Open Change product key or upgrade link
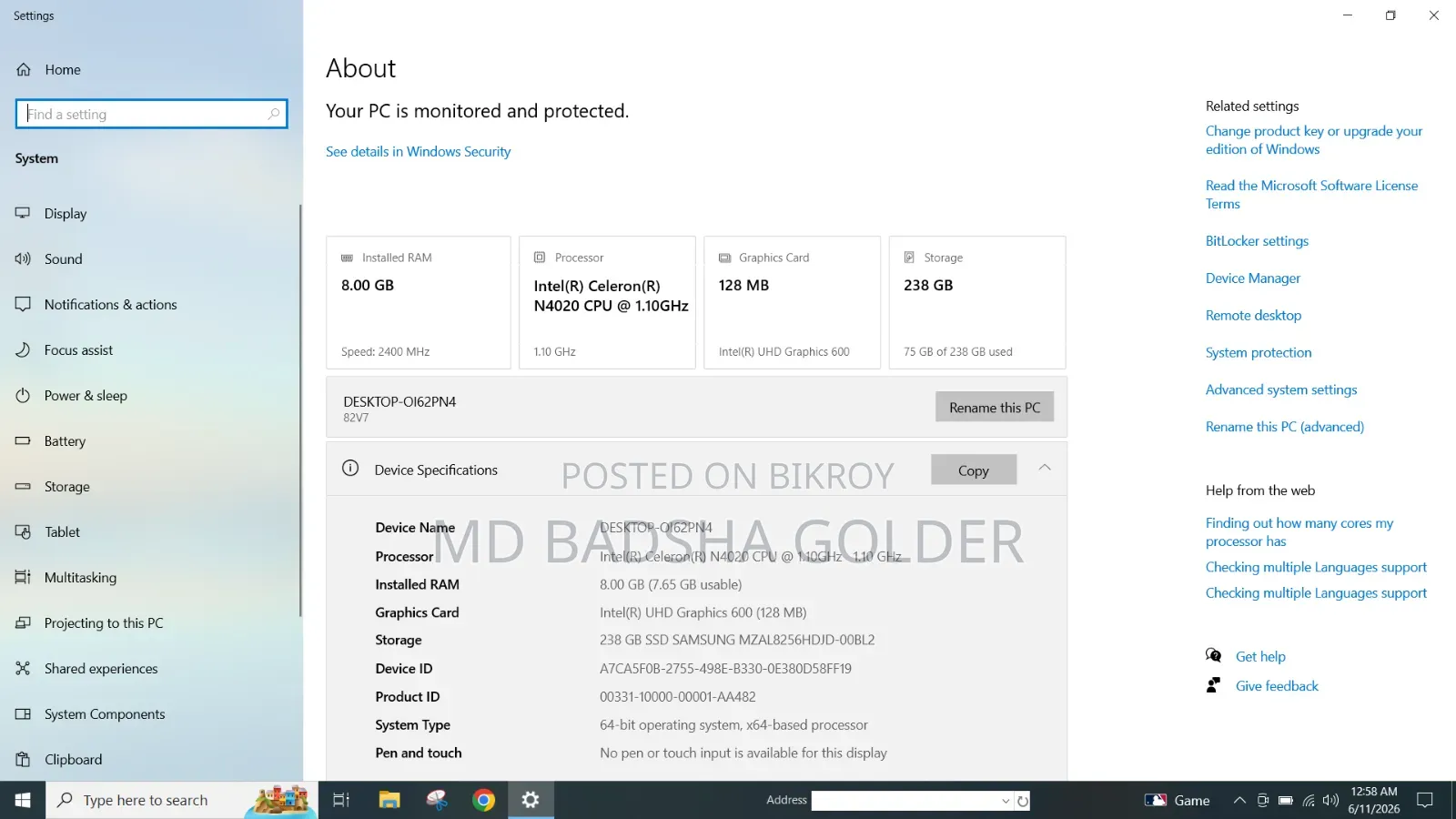 (1314, 140)
